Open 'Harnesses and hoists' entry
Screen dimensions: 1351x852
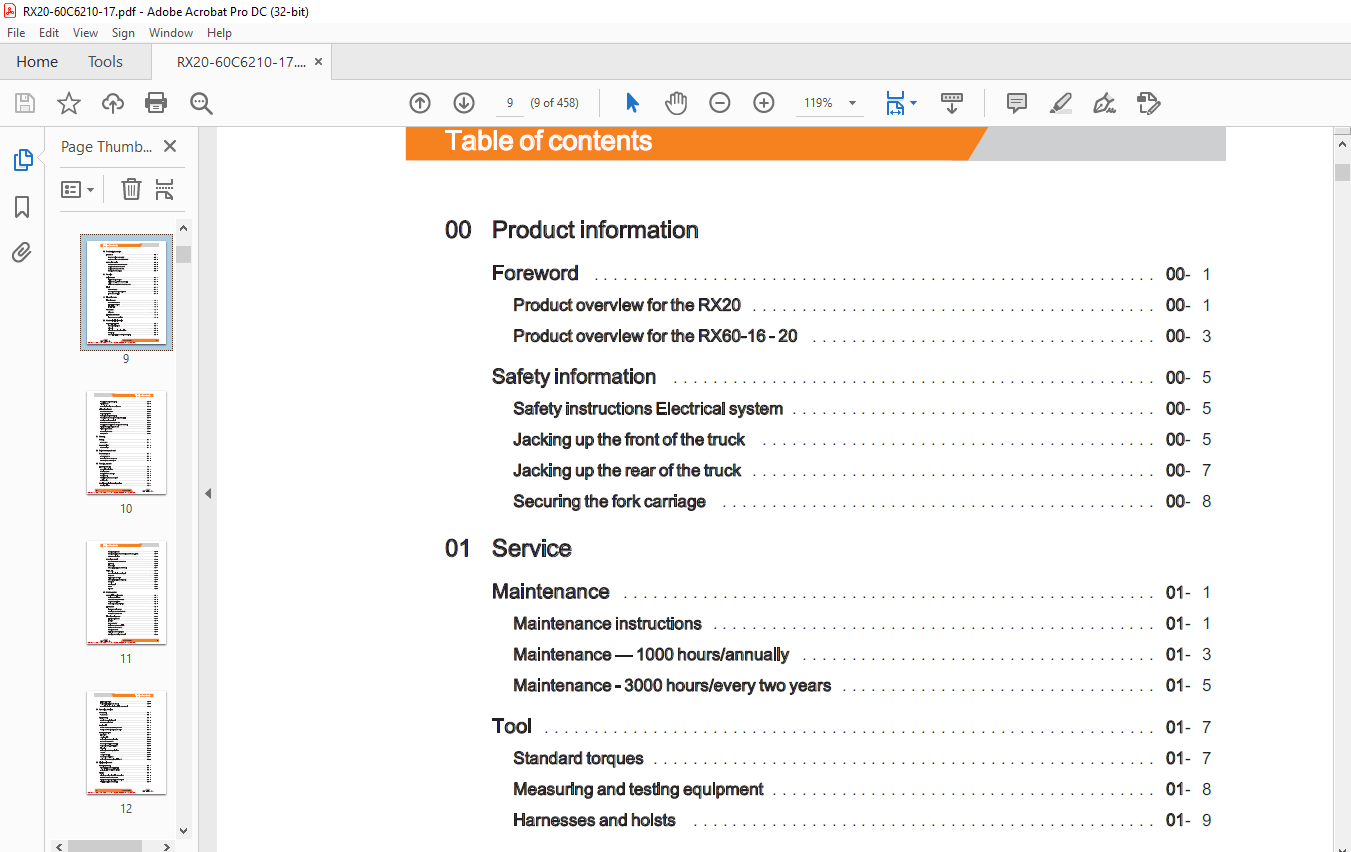click(594, 820)
